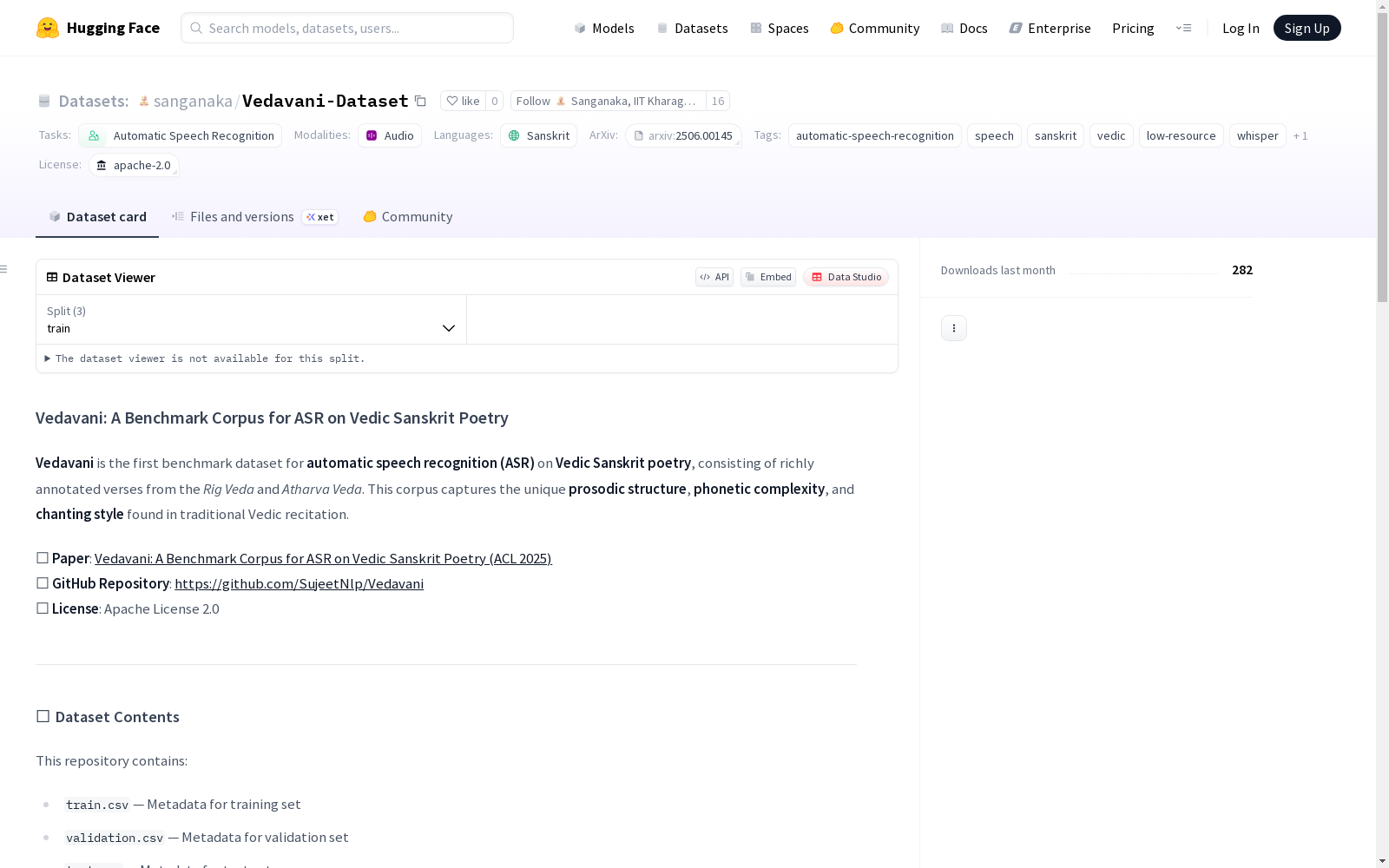Click the Hugging Face logo icon
Screen dimensions: 1389x868
tap(48, 28)
